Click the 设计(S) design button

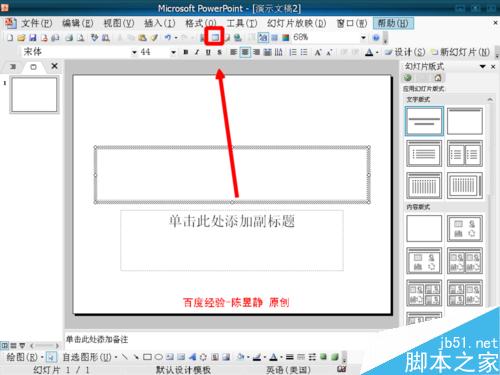tap(405, 52)
